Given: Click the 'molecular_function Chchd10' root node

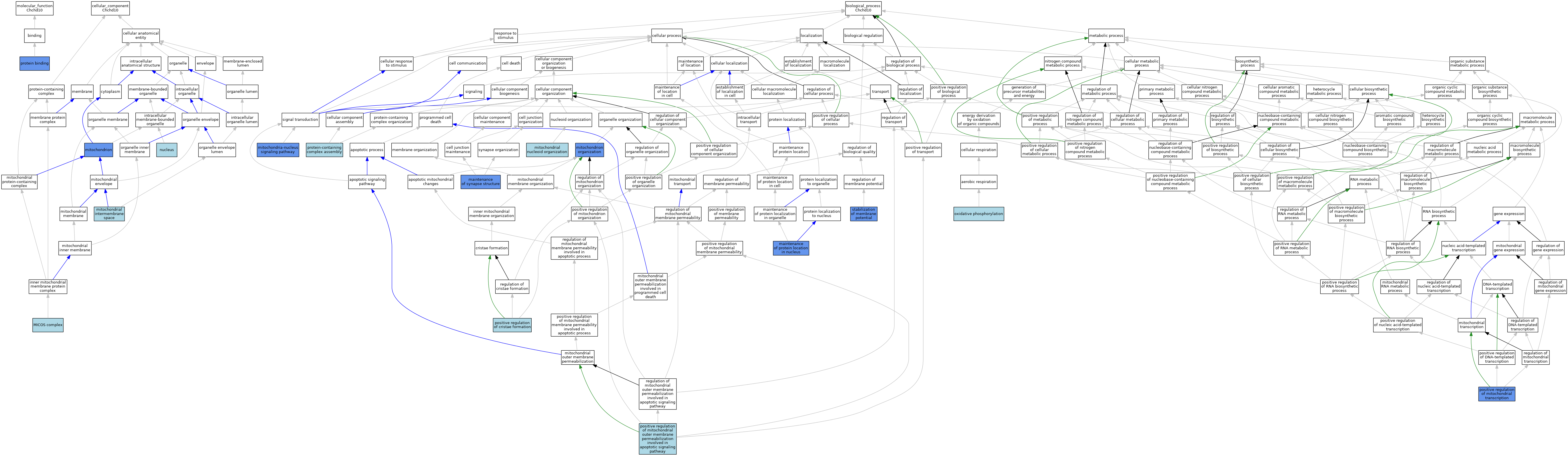Looking at the screenshot, I should (35, 8).
